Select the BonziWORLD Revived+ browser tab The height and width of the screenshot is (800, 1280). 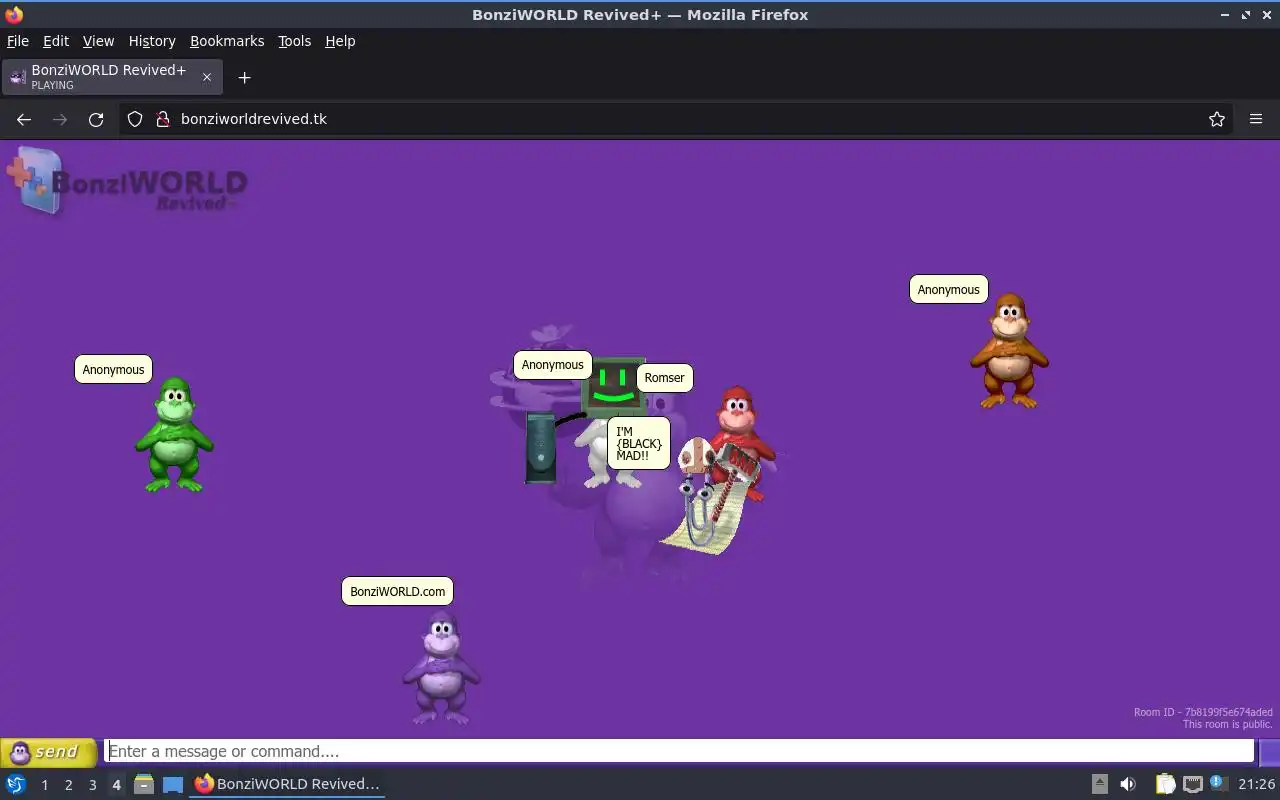coord(112,77)
